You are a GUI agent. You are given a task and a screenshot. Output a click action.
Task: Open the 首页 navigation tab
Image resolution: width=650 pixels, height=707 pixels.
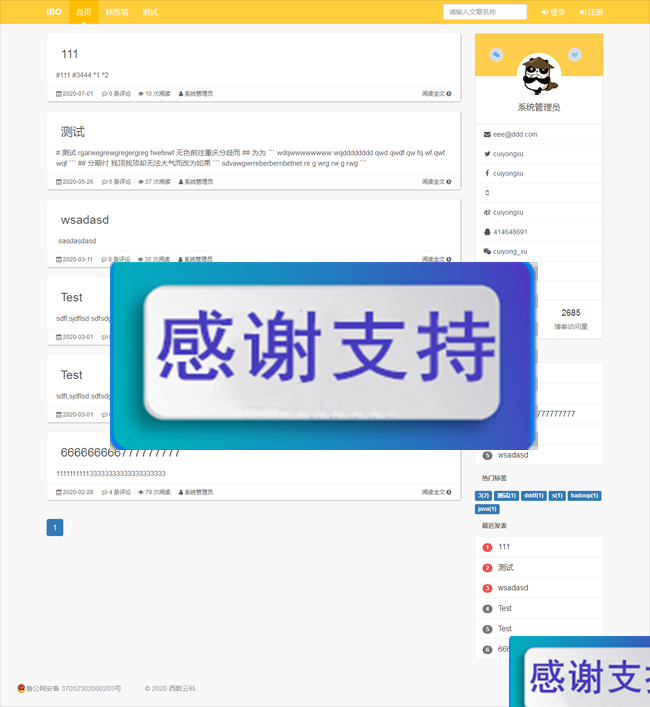coord(83,12)
